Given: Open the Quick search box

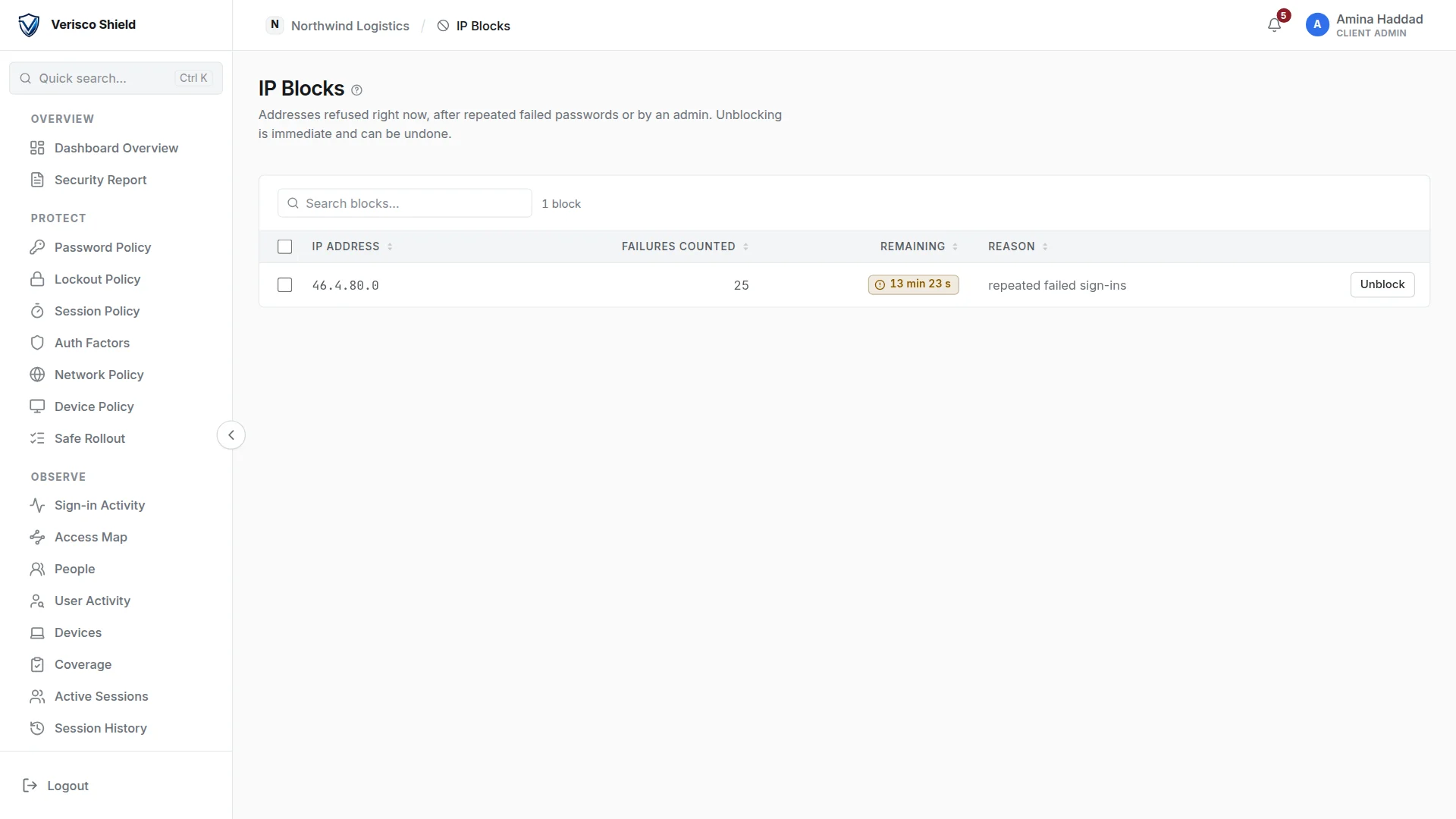Looking at the screenshot, I should point(116,78).
